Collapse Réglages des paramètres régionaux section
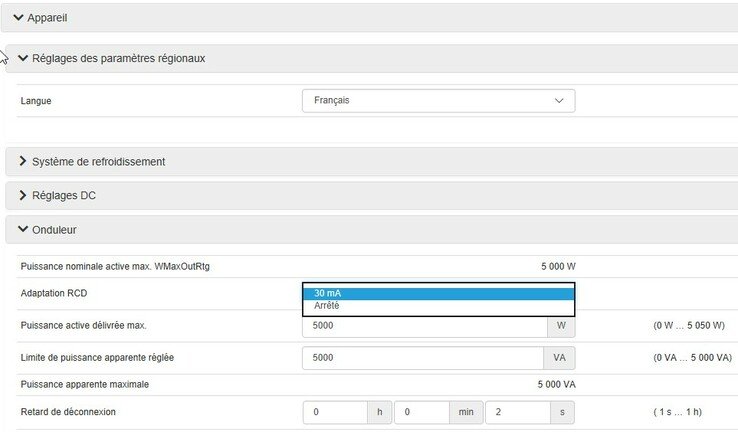 [24, 58]
